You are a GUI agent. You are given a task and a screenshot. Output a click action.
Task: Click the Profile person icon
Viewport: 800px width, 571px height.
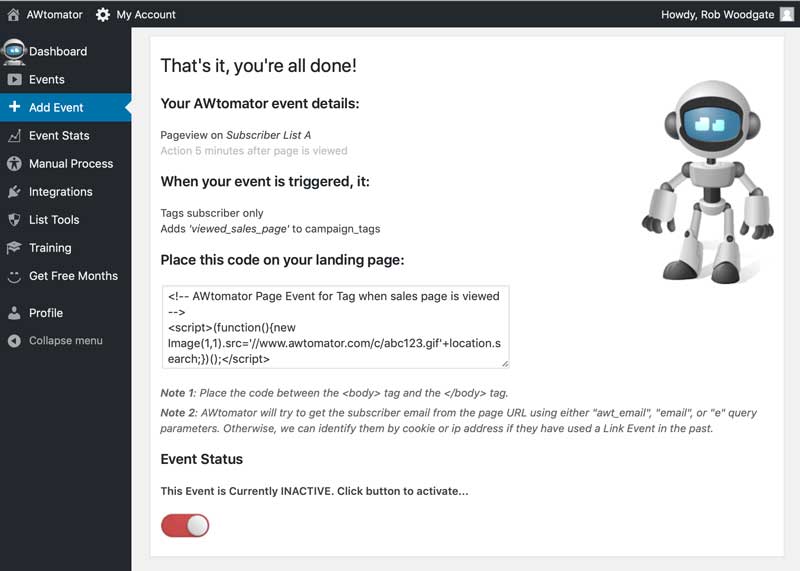pos(14,313)
